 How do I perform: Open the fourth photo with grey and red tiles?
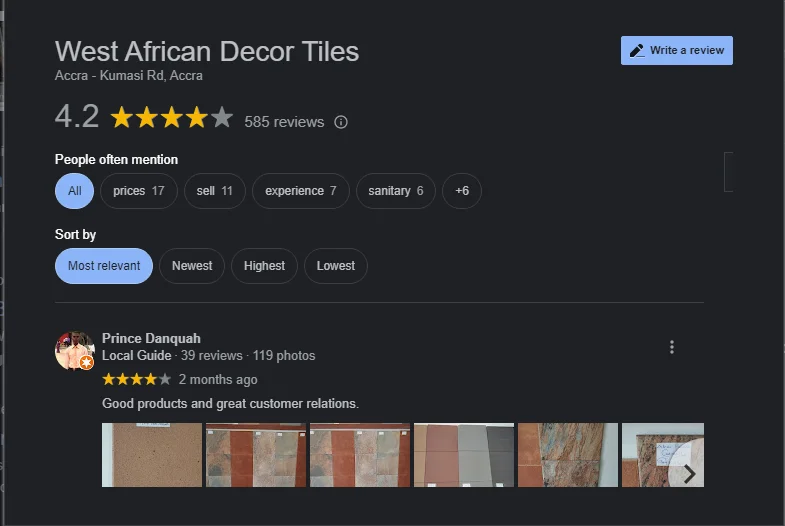click(x=464, y=455)
